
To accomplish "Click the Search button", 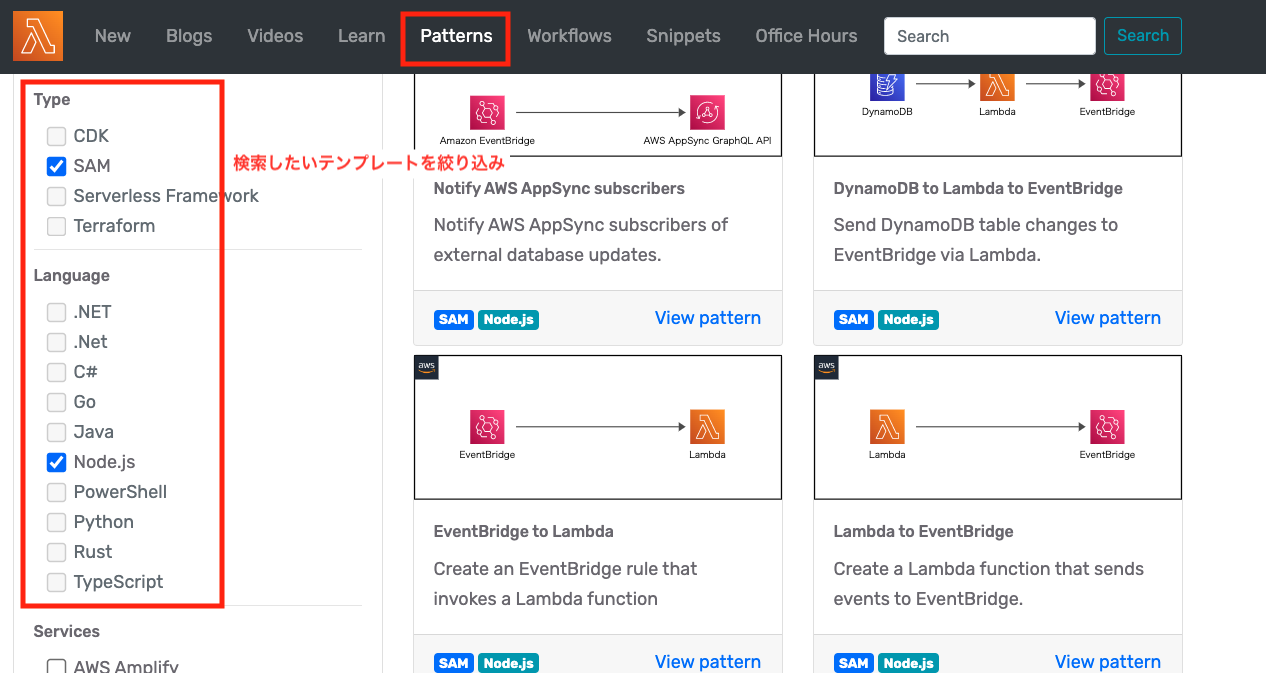I will (1143, 36).
